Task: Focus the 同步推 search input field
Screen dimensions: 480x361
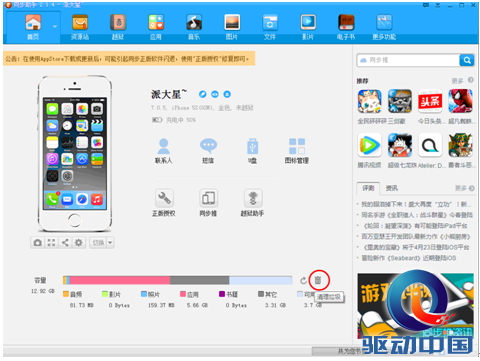Action: click(408, 60)
